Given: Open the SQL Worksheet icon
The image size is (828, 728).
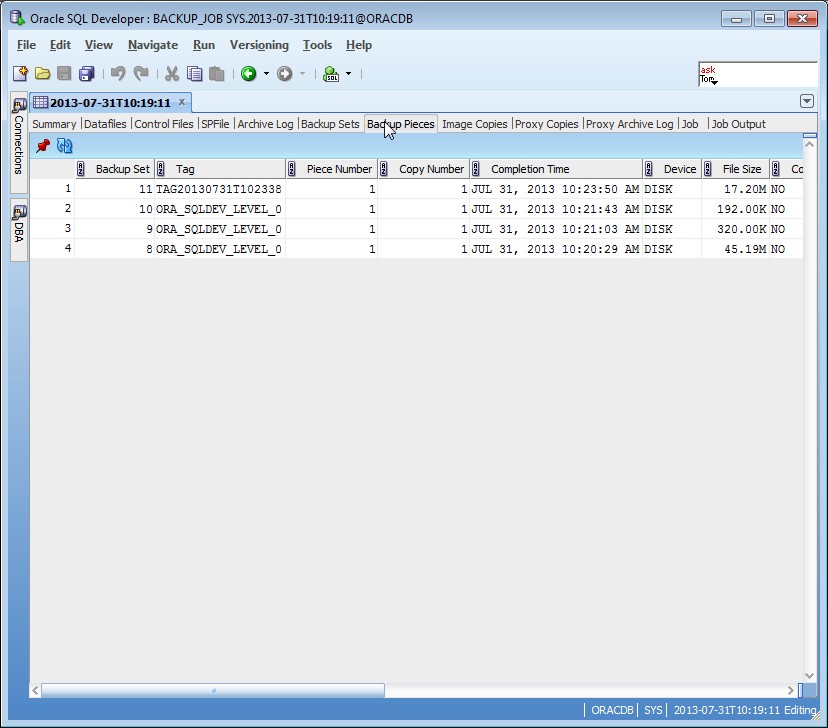Looking at the screenshot, I should [x=331, y=73].
